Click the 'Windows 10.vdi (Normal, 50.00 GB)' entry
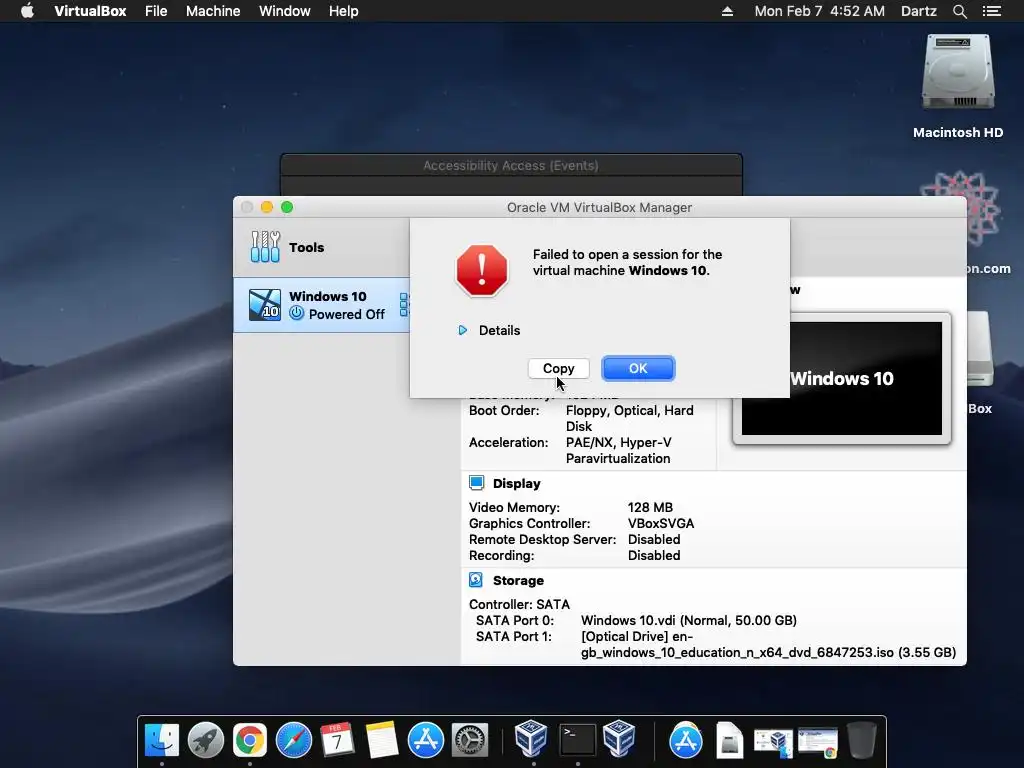Screen dimensions: 1024x768 pos(688,620)
